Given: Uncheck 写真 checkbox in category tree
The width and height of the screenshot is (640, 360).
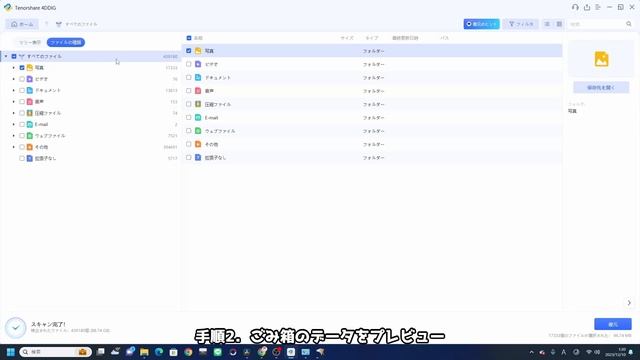Looking at the screenshot, I should pyautogui.click(x=22, y=68).
